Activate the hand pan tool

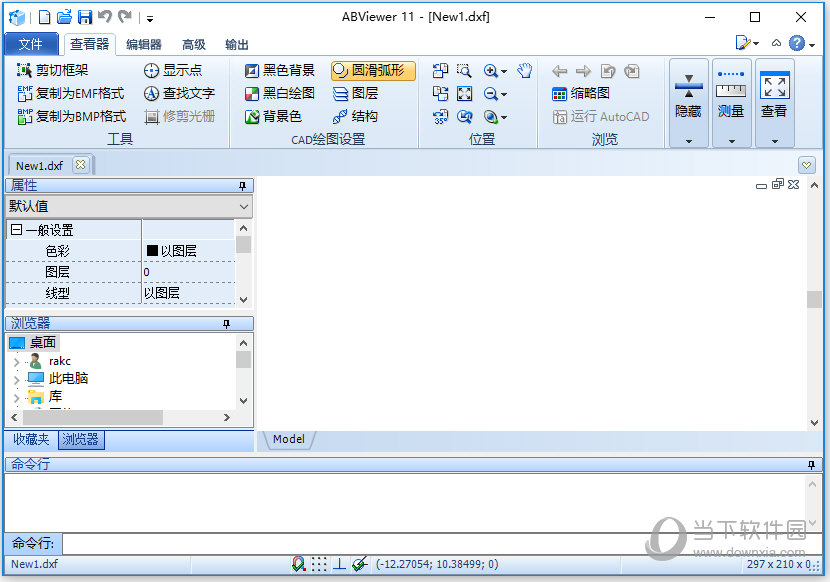point(524,70)
